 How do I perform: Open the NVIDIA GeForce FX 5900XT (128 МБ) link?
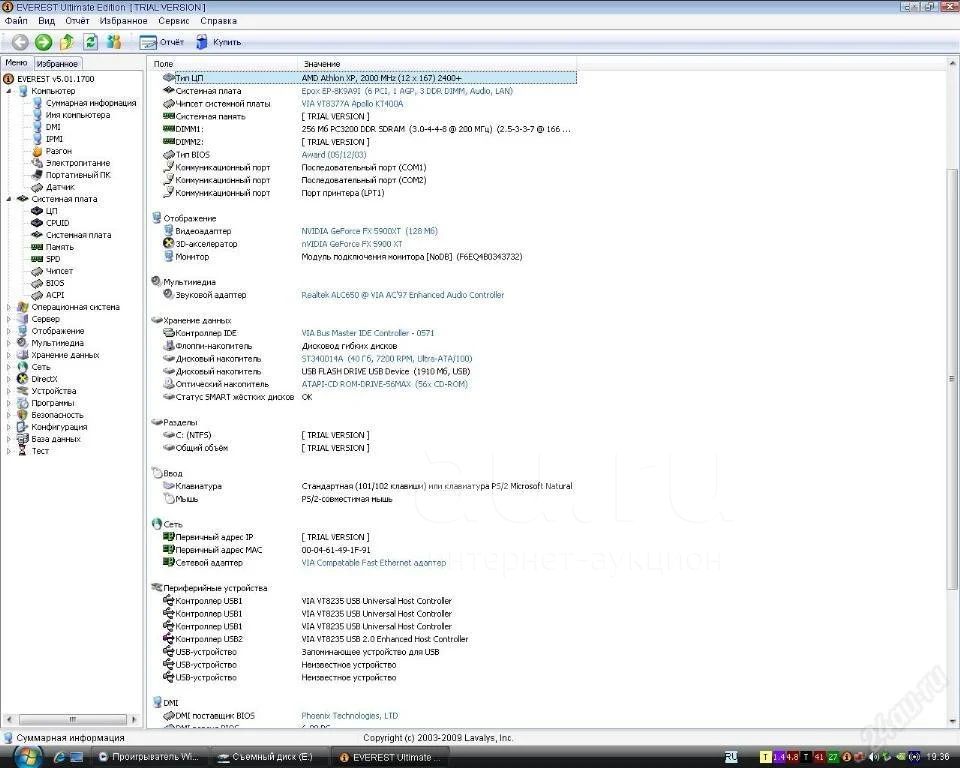(369, 232)
